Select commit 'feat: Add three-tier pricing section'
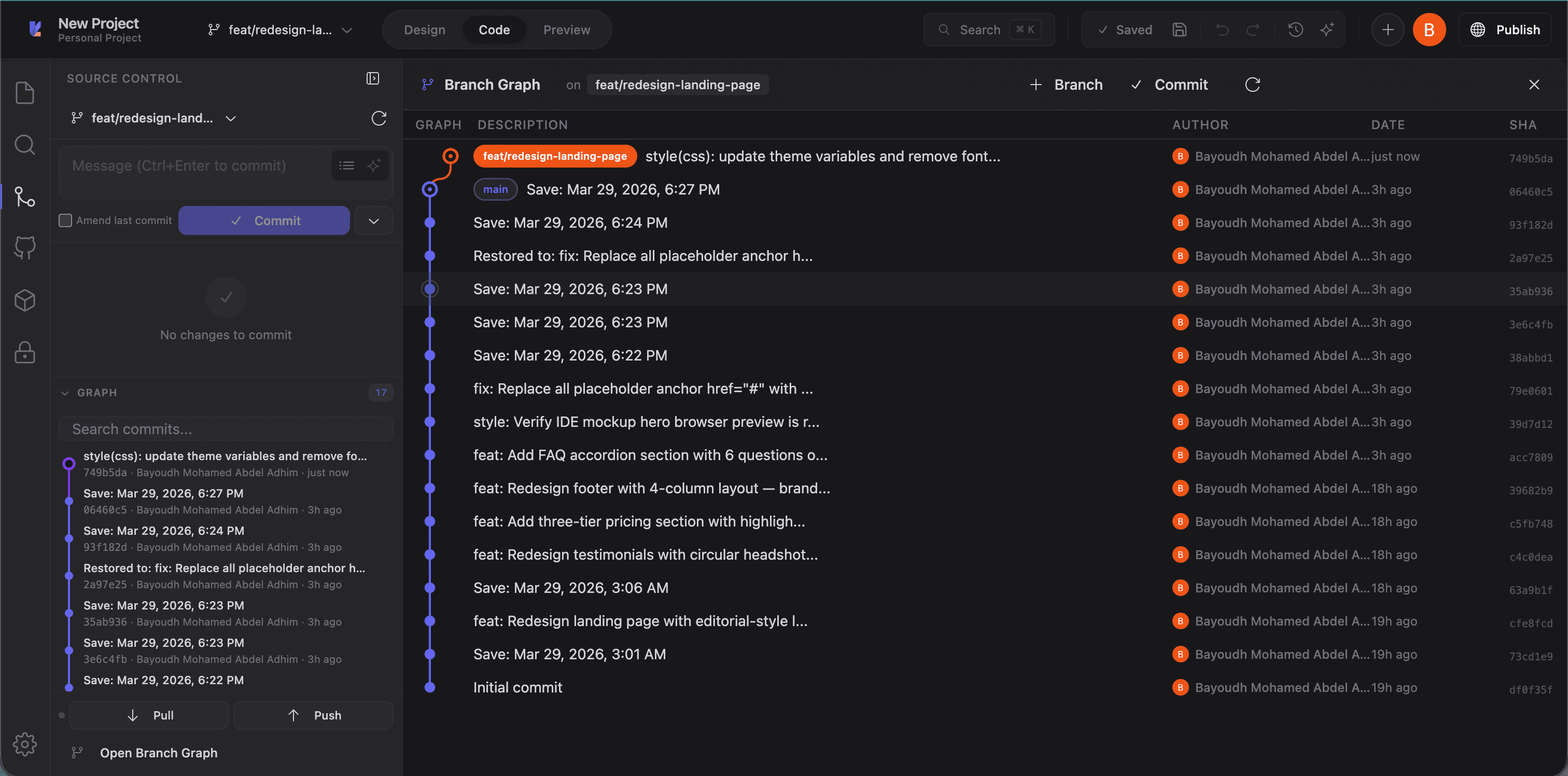The image size is (1568, 776). click(x=984, y=521)
